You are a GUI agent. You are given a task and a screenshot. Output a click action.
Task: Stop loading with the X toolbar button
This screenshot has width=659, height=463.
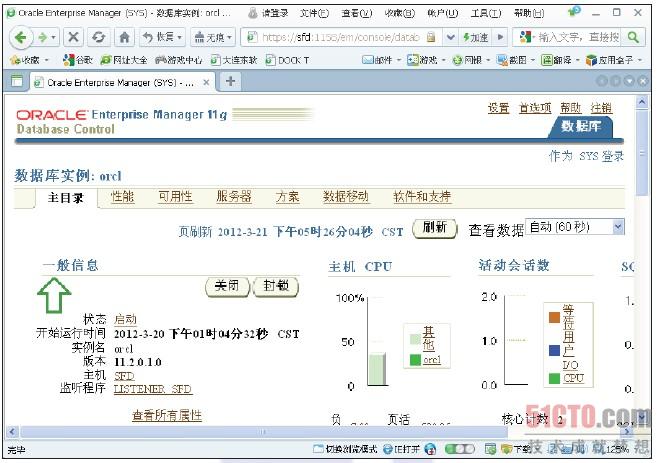(74, 37)
